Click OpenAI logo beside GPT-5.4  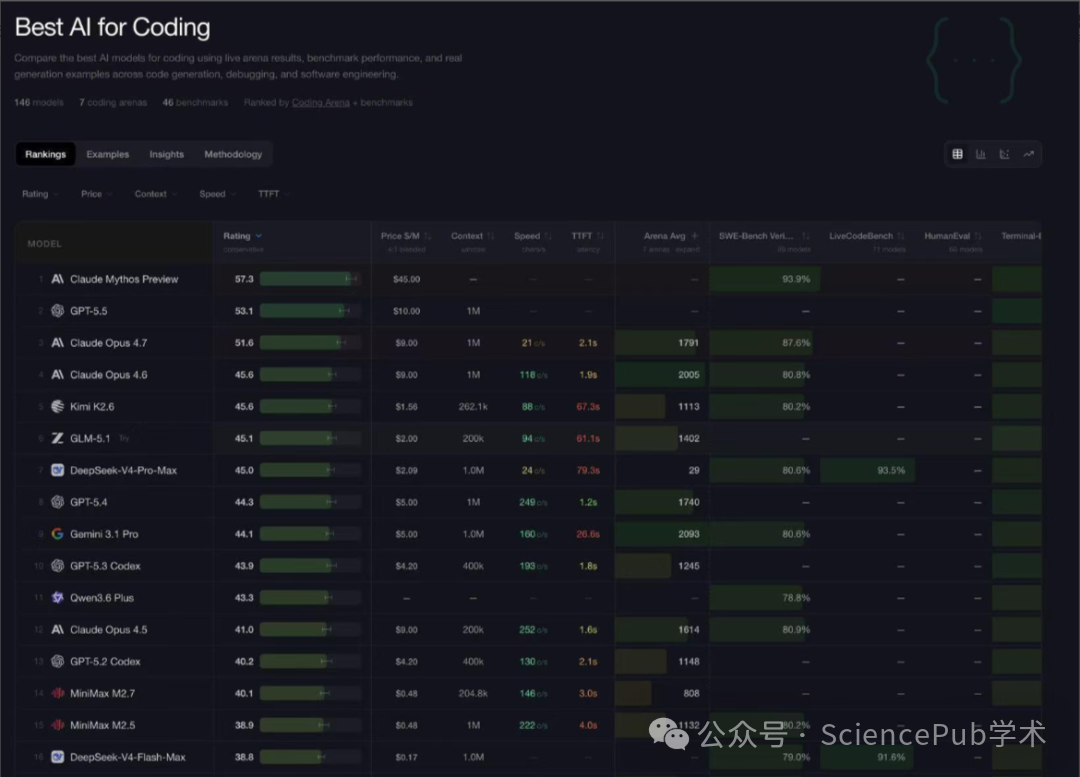tap(58, 502)
